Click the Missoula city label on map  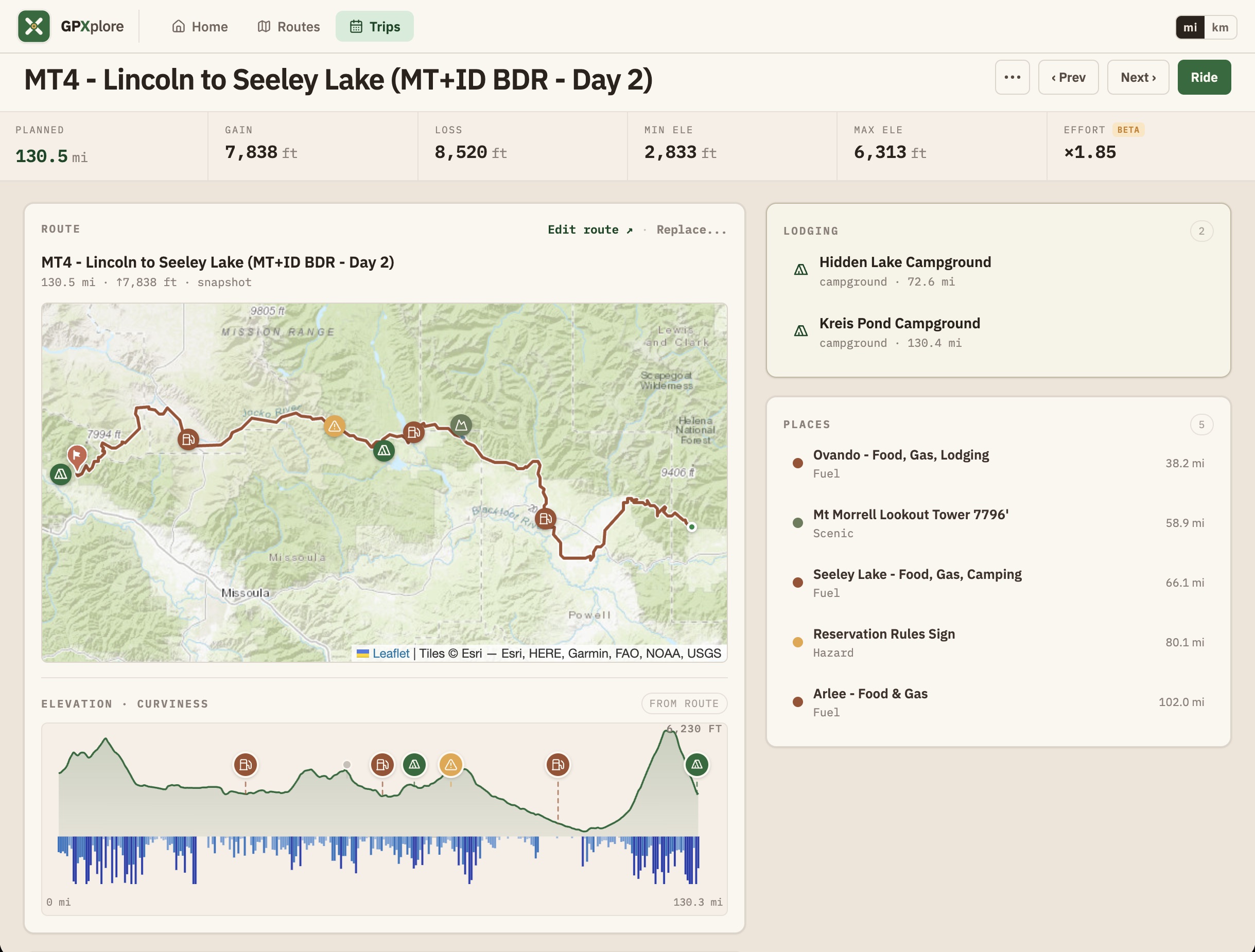[245, 593]
